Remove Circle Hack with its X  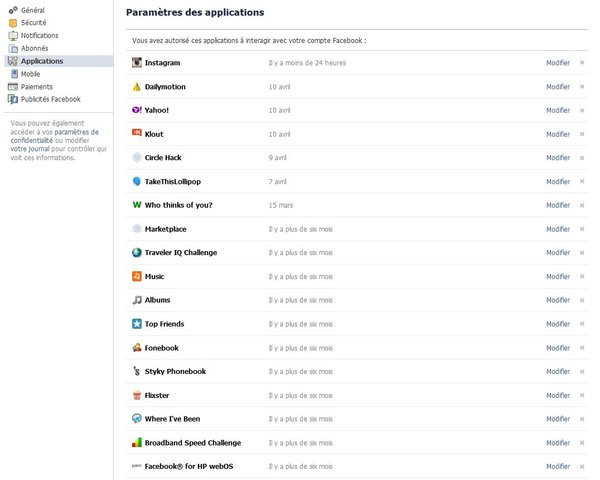pos(582,158)
